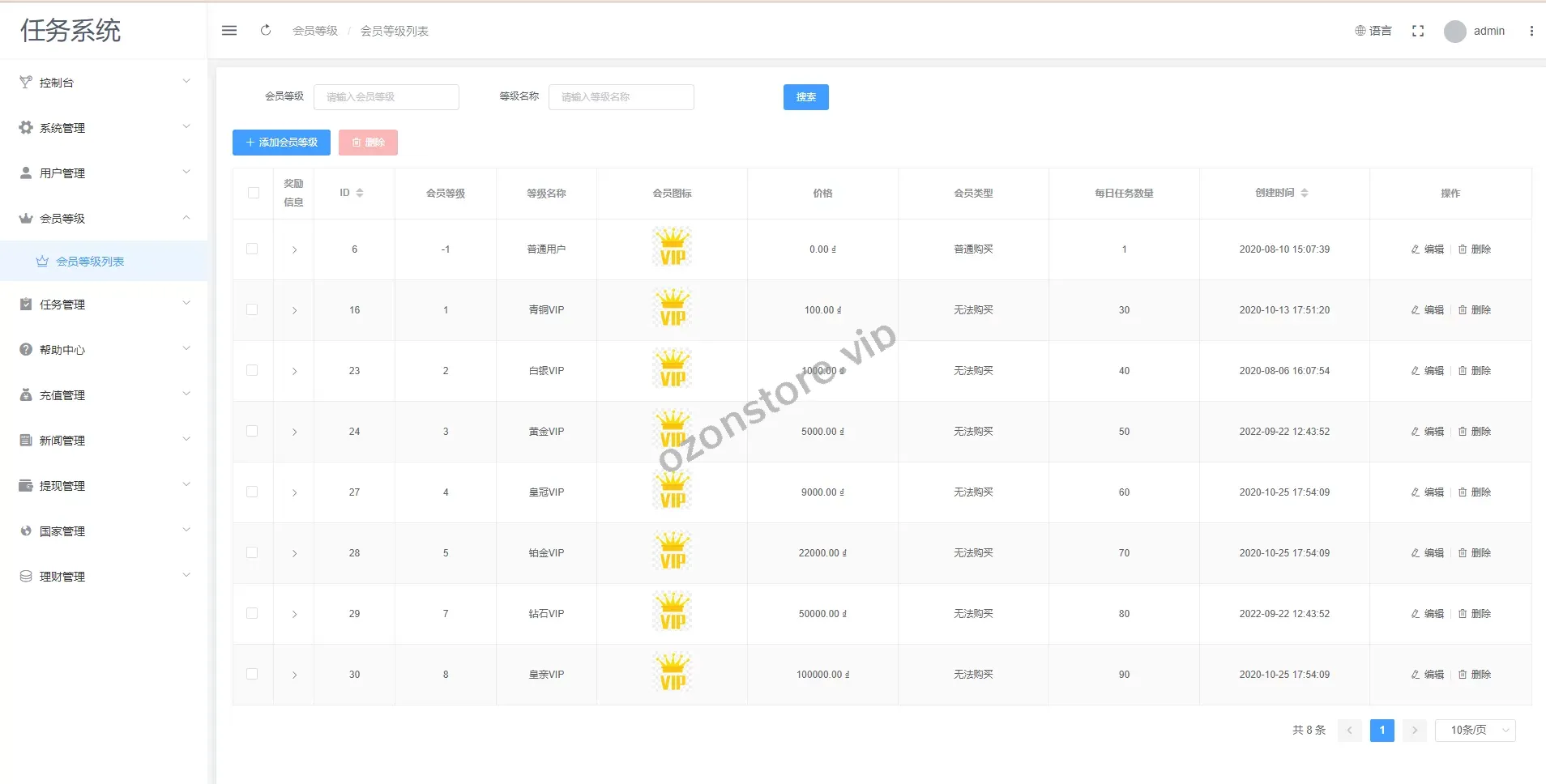Screen dimensions: 1546x784
Task: Focus the 会员等级 search input field
Action: tap(386, 97)
